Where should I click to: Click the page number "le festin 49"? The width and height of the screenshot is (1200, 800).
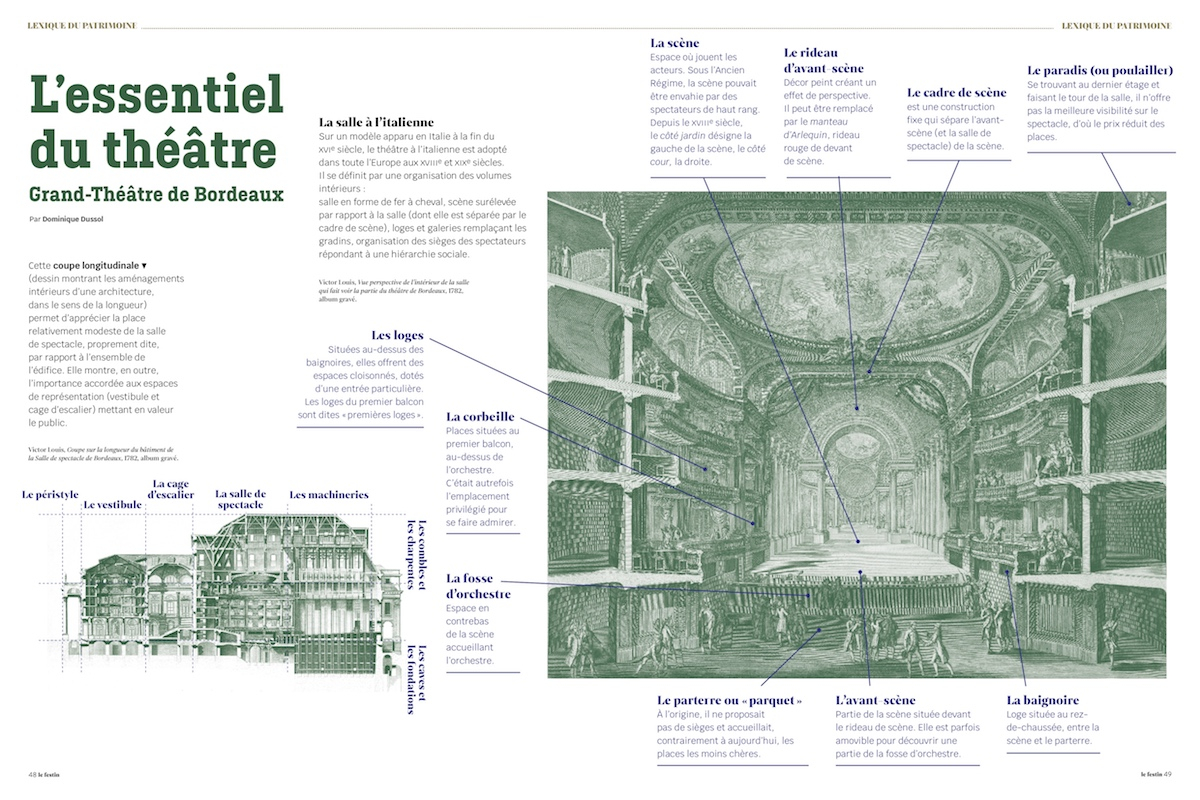(x=1157, y=773)
